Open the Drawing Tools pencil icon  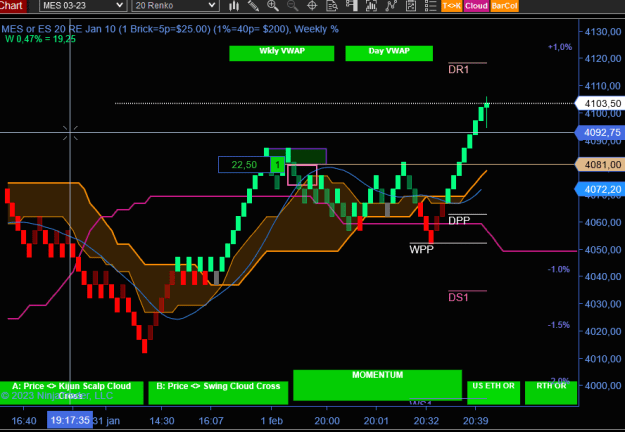253,6
